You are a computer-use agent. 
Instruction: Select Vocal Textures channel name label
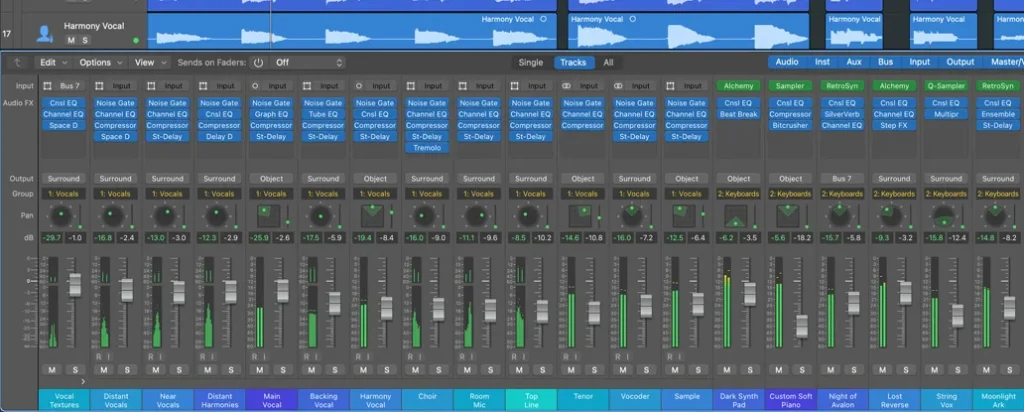coord(64,400)
